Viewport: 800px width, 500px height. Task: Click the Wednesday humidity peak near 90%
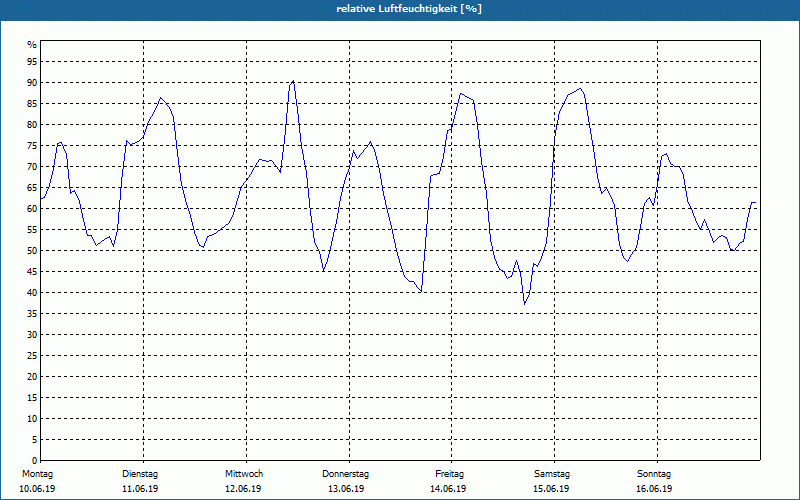293,81
